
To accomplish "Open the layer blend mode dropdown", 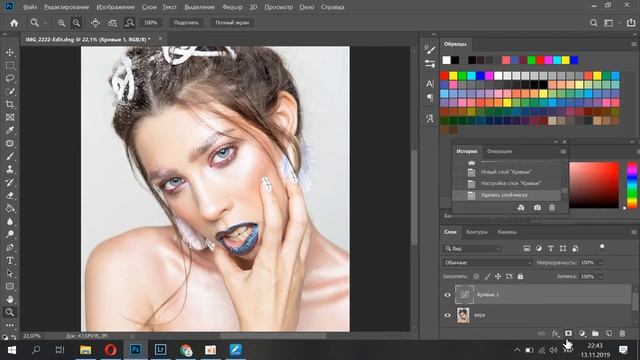I will click(x=487, y=262).
